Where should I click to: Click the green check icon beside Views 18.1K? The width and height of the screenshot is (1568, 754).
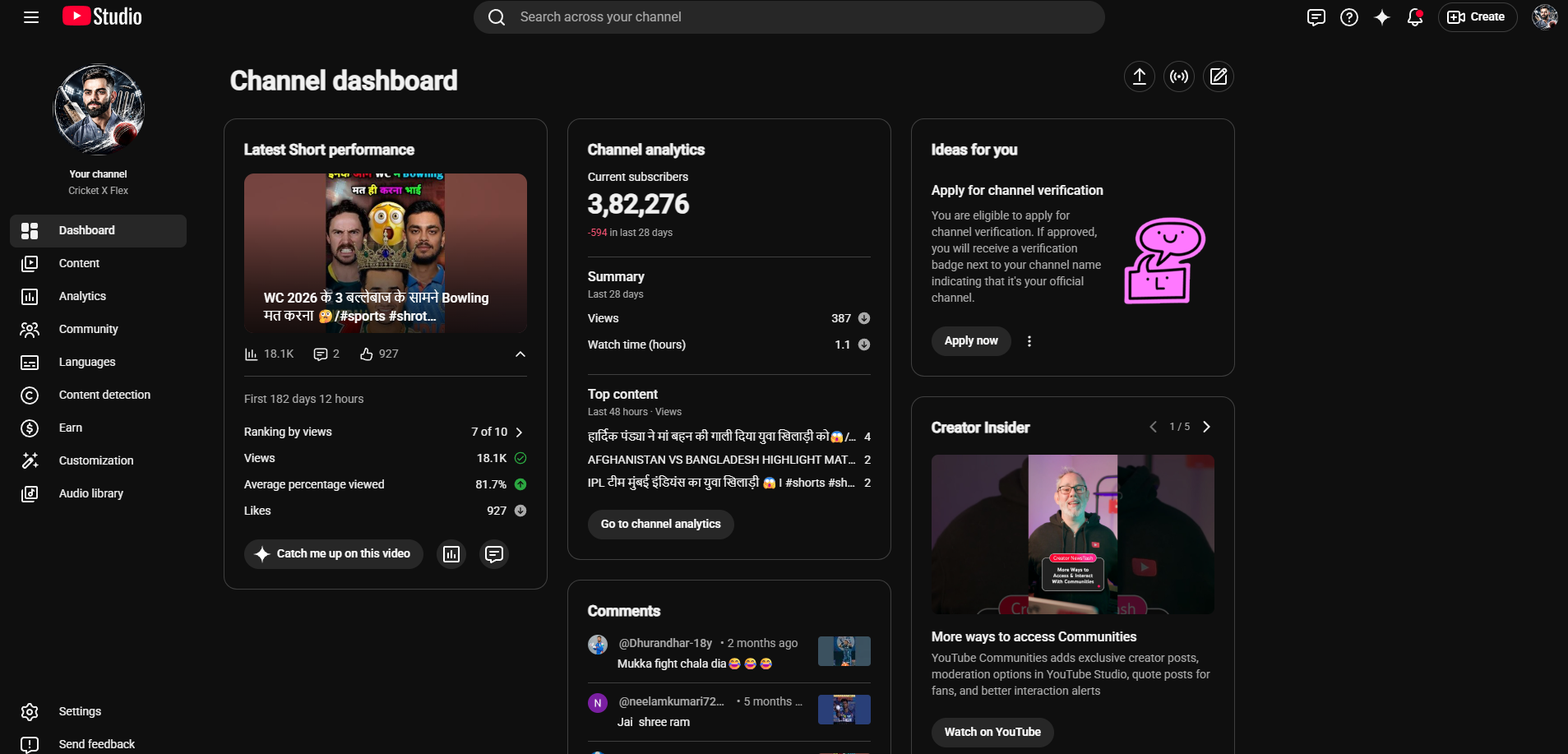(520, 458)
